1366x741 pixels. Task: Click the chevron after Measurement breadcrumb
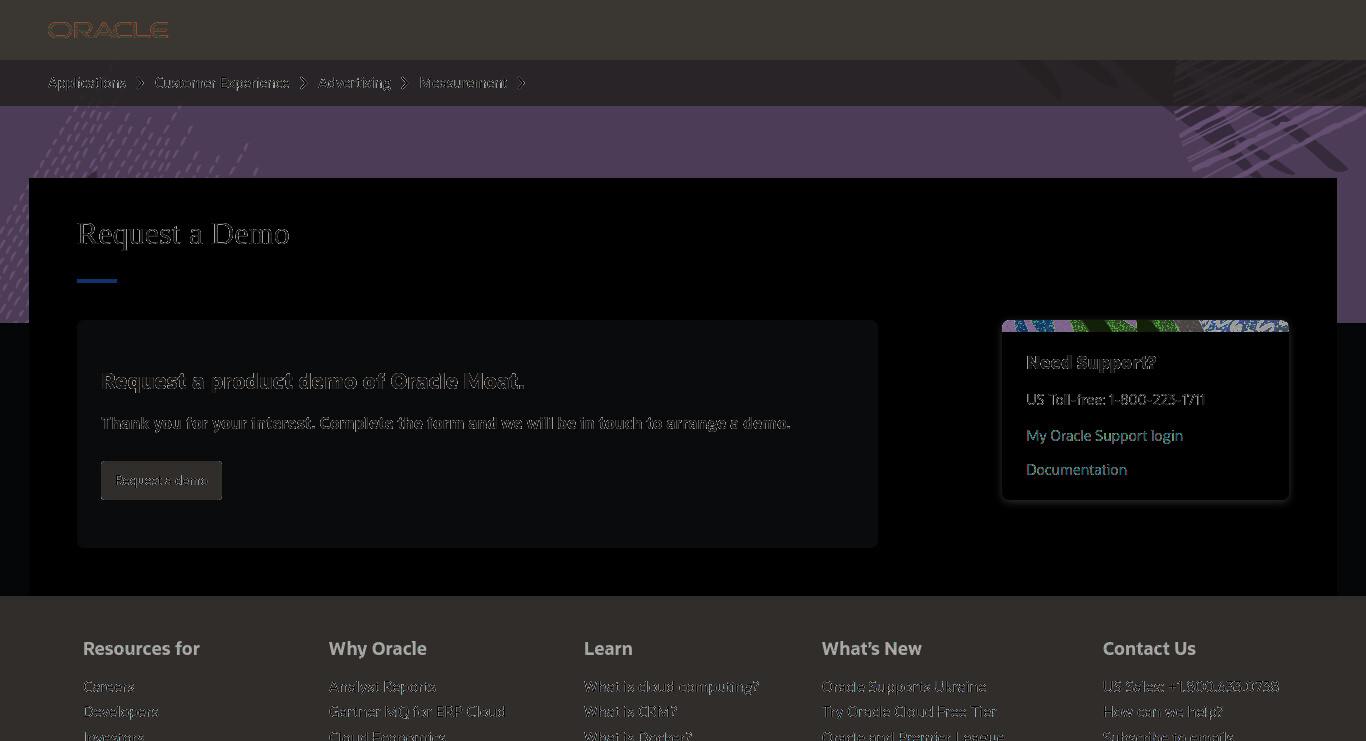click(521, 83)
